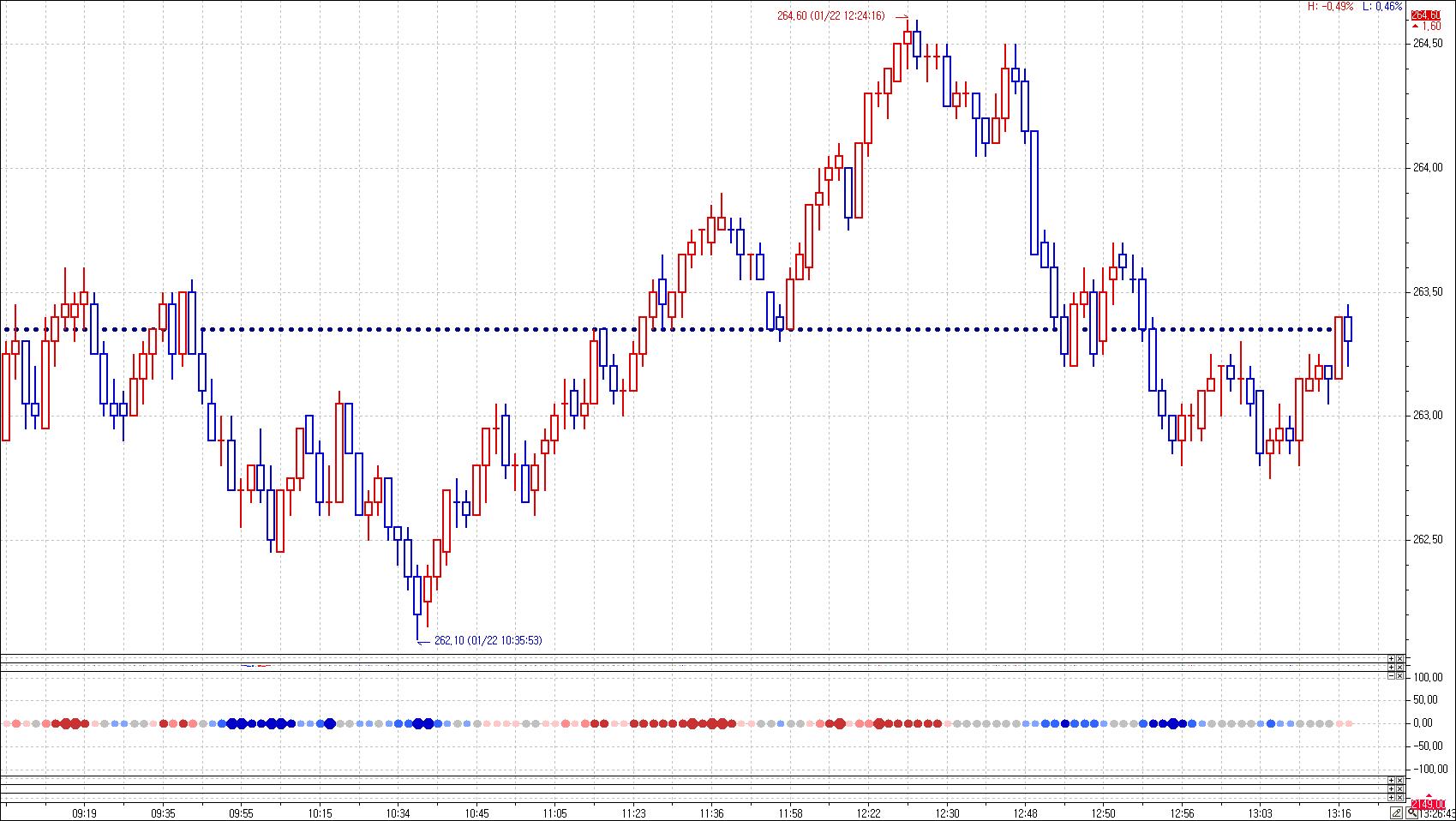Viewport: 1456px width, 821px height.
Task: Close the bottommost collapsed panel above the time axis
Action: point(1399,798)
